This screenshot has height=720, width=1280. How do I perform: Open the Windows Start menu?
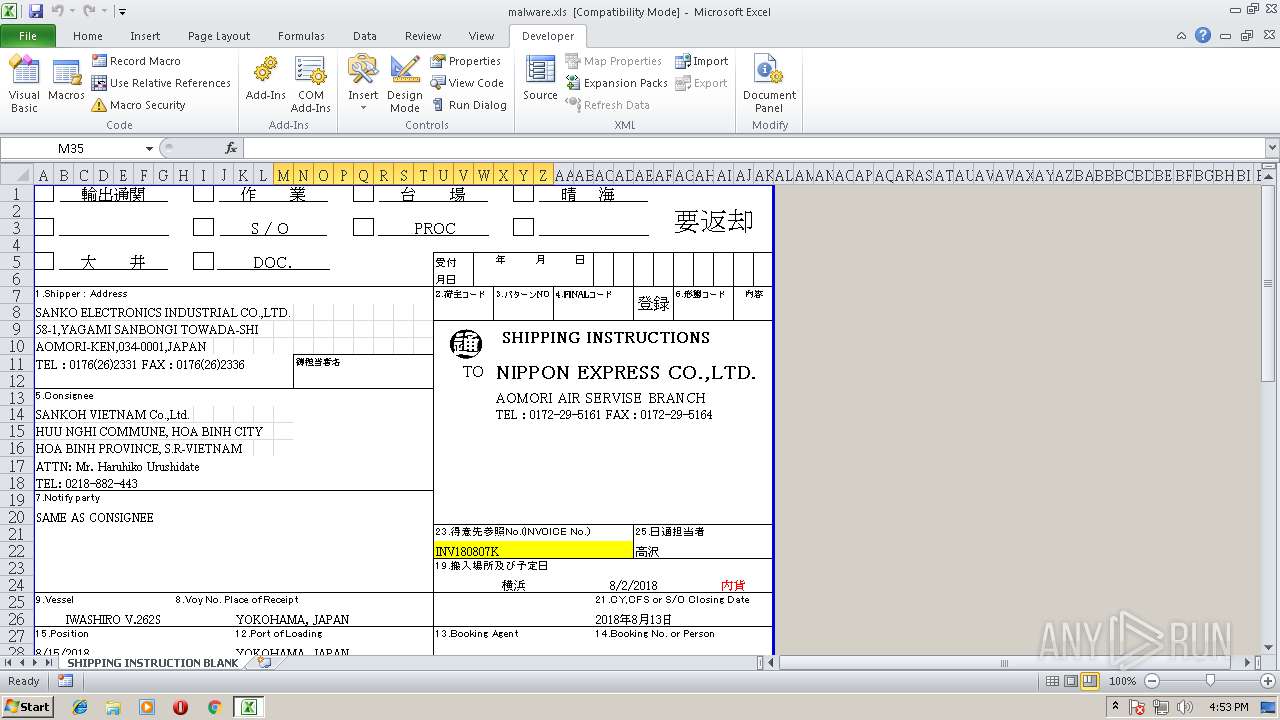point(28,706)
